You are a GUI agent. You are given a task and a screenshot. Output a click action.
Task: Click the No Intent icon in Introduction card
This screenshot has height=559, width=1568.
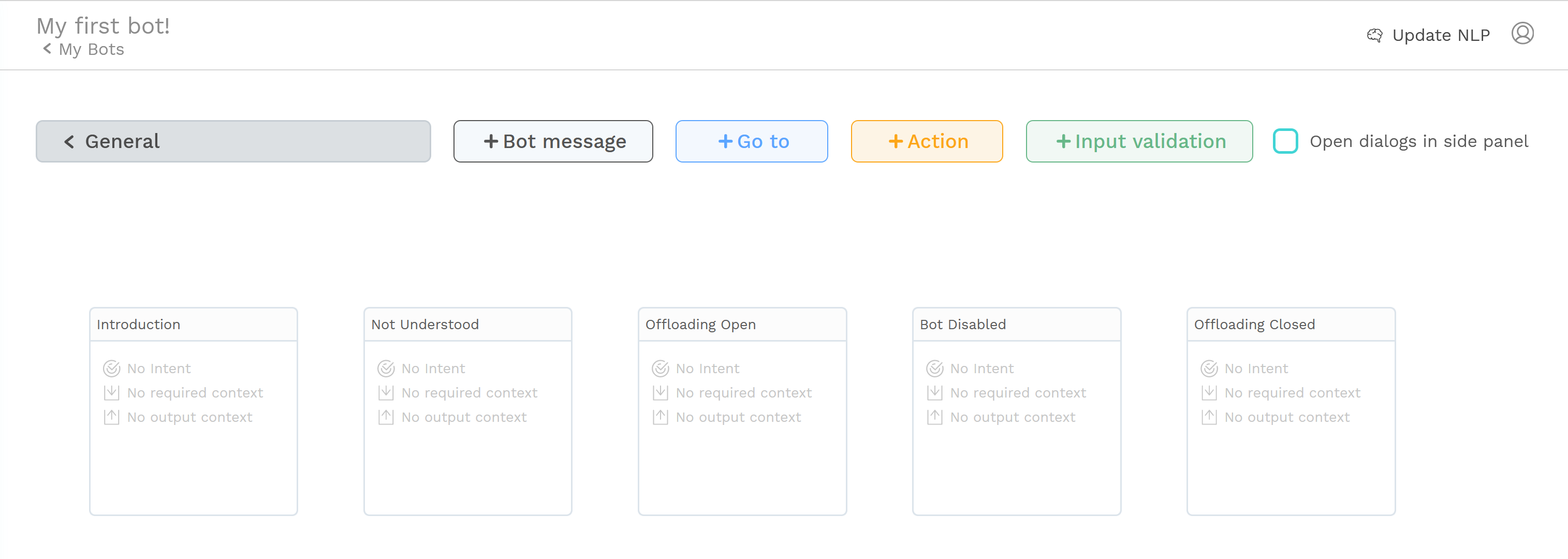(x=111, y=369)
